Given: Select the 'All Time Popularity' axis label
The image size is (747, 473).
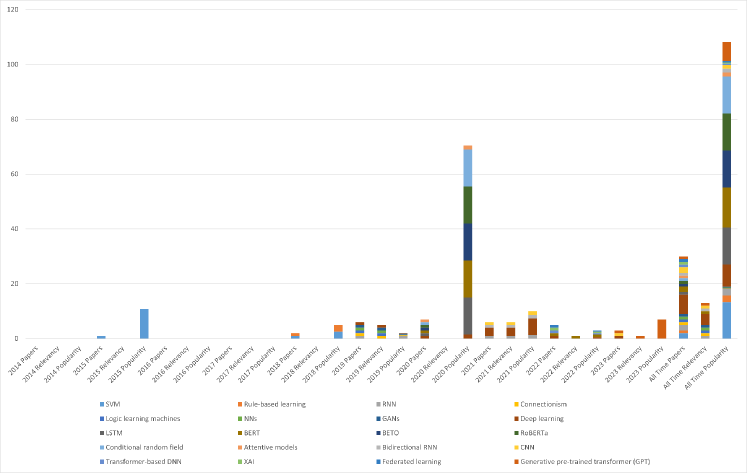Looking at the screenshot, I should coord(706,369).
